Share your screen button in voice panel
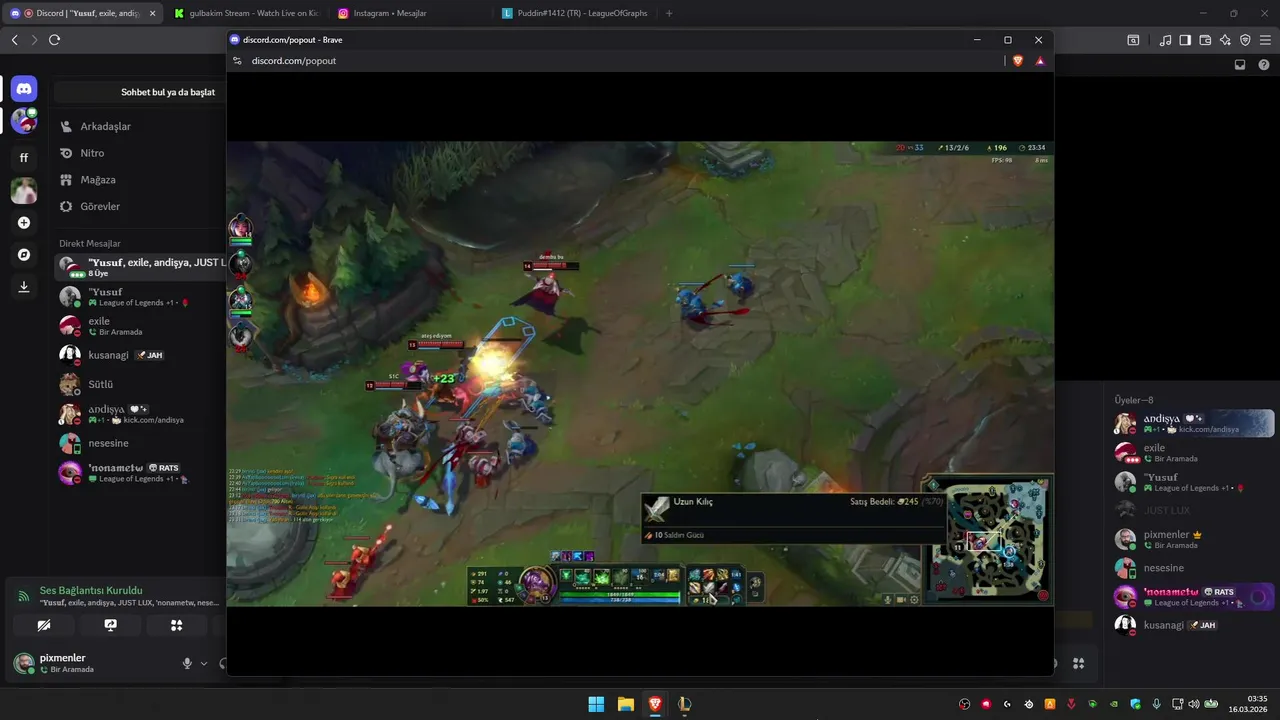 click(x=110, y=625)
